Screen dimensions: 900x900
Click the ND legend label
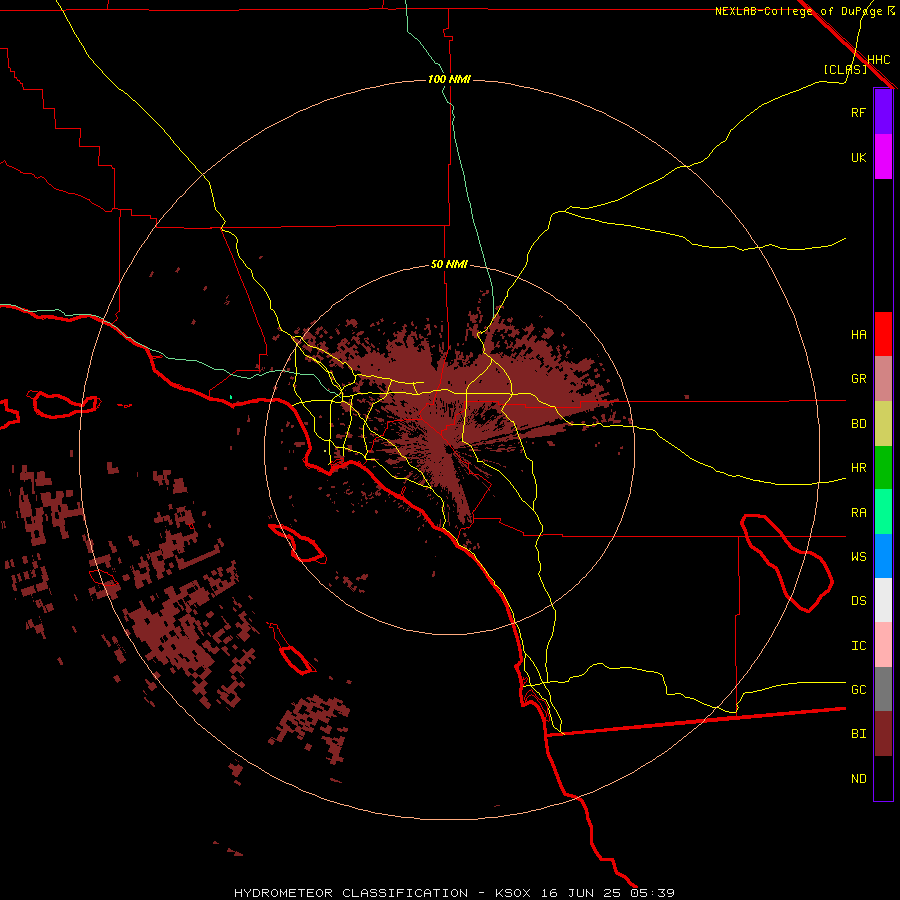[x=858, y=779]
